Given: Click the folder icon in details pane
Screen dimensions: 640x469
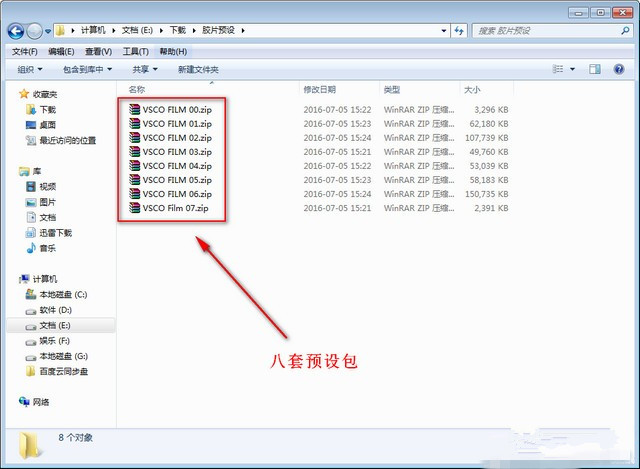Looking at the screenshot, I should point(30,445).
